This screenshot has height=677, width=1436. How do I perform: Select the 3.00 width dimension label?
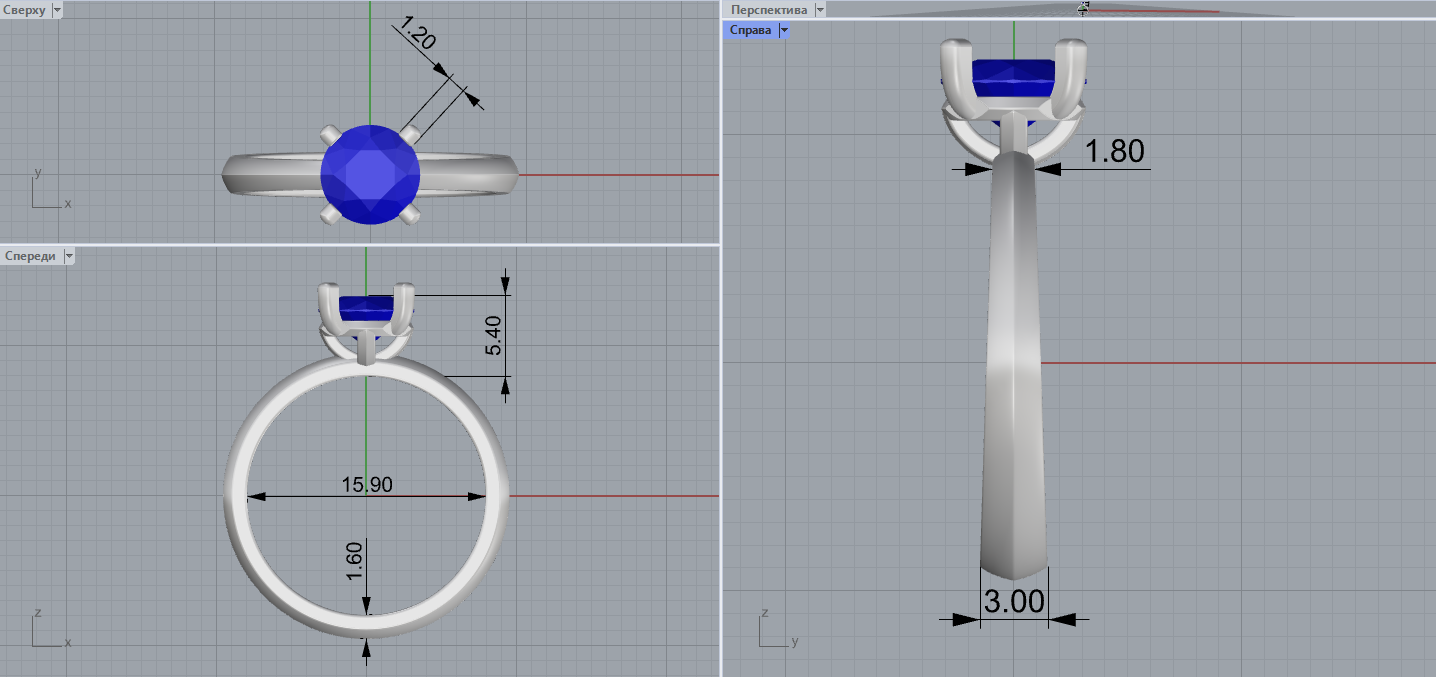click(1014, 602)
